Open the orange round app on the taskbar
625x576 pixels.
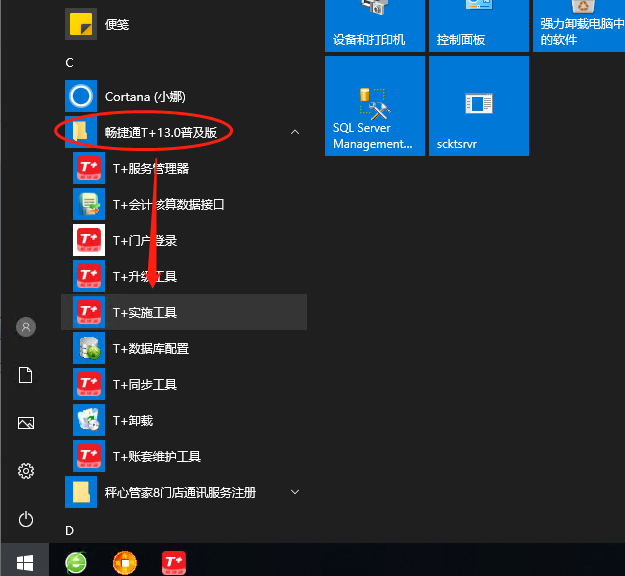coord(125,563)
